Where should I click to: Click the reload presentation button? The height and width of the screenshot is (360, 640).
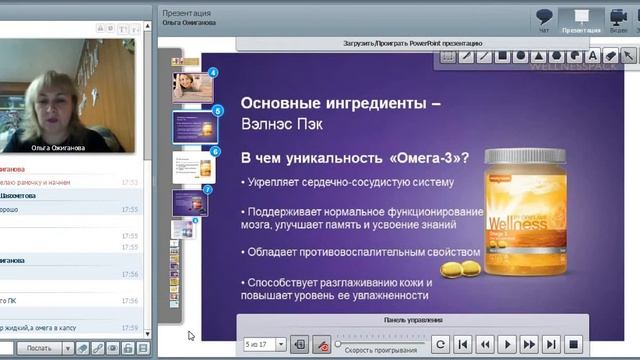point(440,345)
